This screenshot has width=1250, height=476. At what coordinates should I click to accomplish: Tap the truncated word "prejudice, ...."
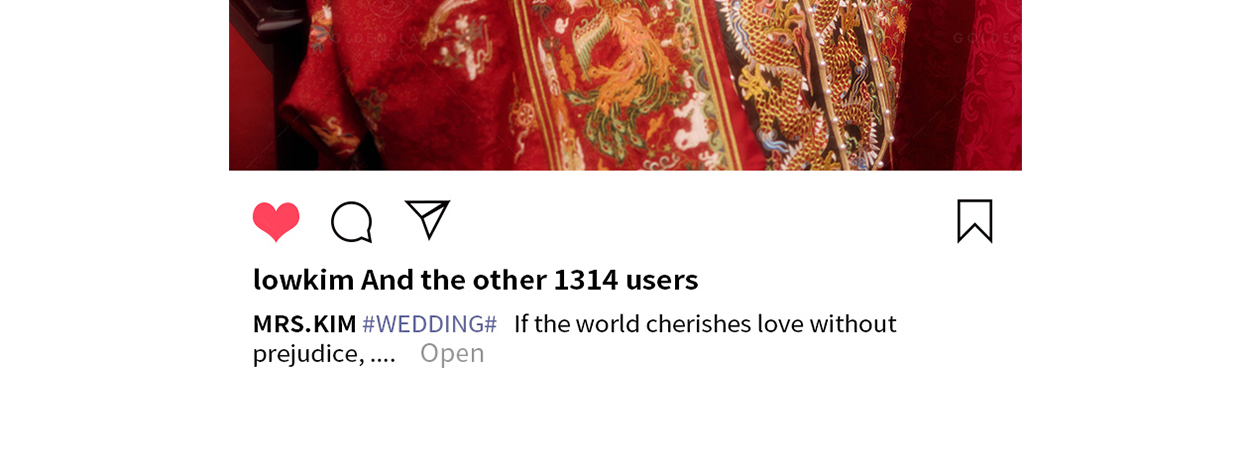click(324, 354)
